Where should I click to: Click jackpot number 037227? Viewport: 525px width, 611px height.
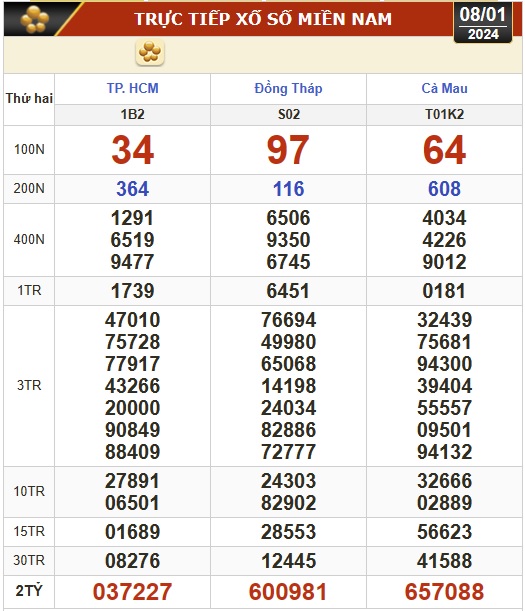(x=133, y=592)
